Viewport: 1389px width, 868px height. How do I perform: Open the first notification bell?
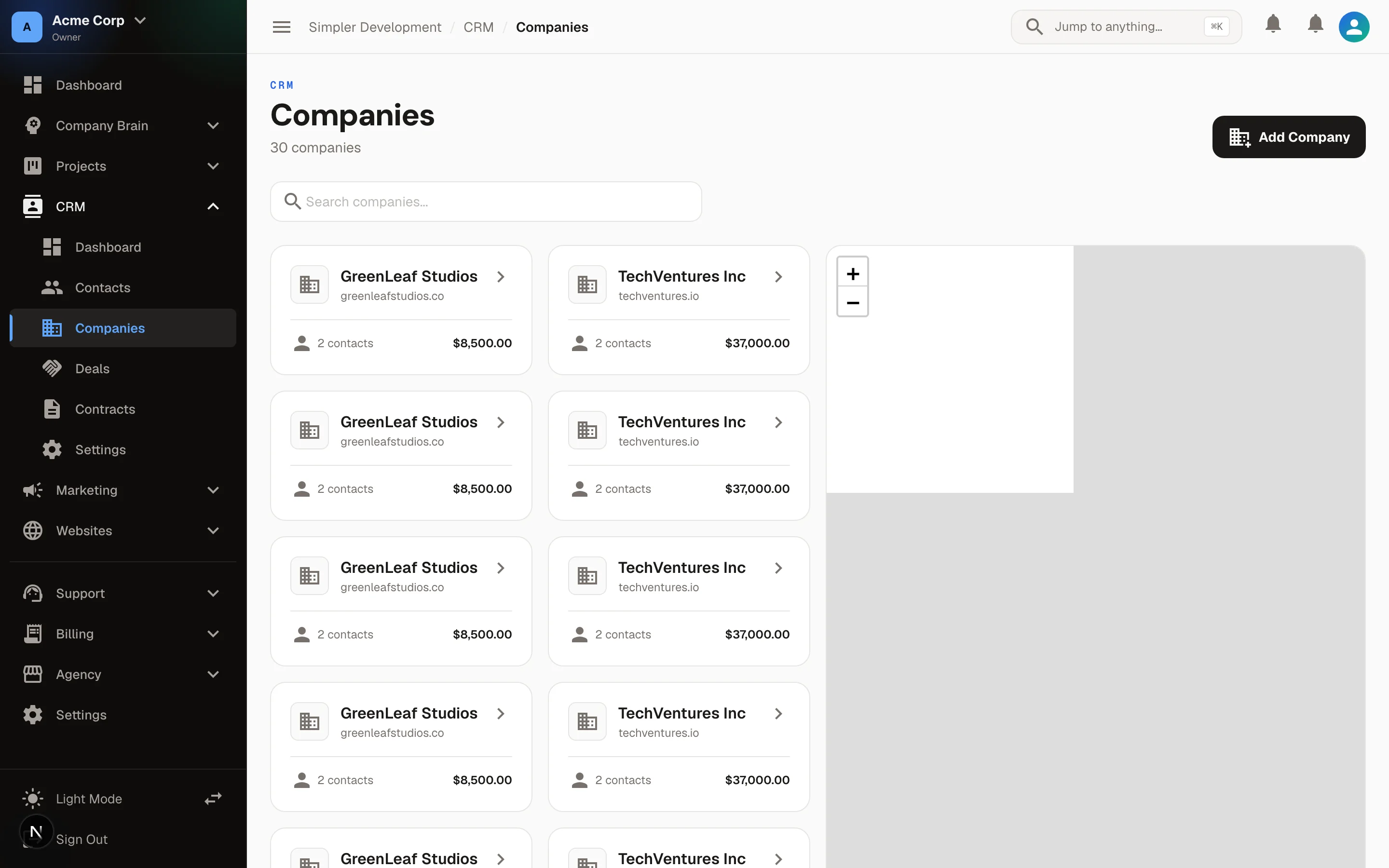click(x=1273, y=24)
